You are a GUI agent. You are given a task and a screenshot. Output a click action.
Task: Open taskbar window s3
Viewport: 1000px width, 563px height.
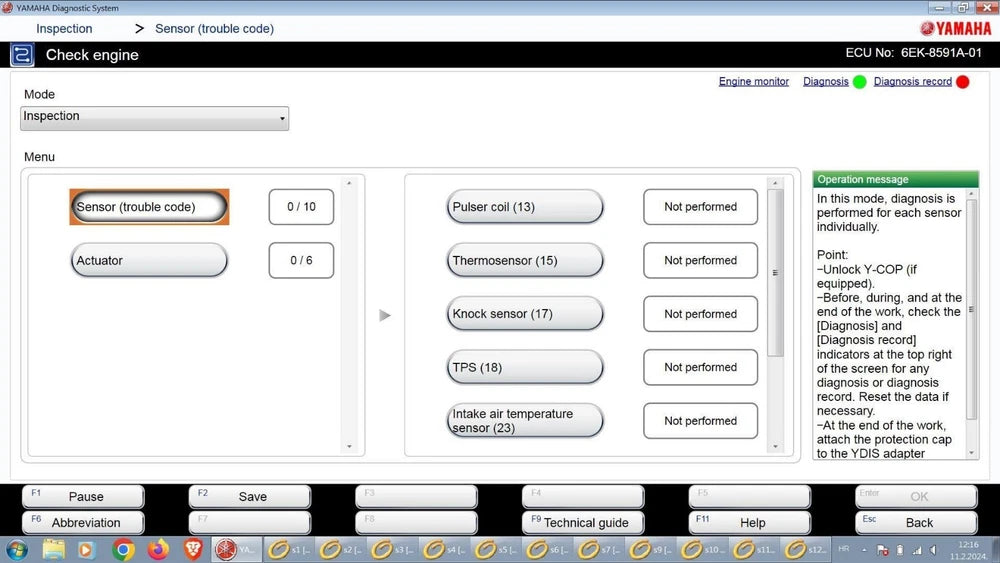[392, 549]
